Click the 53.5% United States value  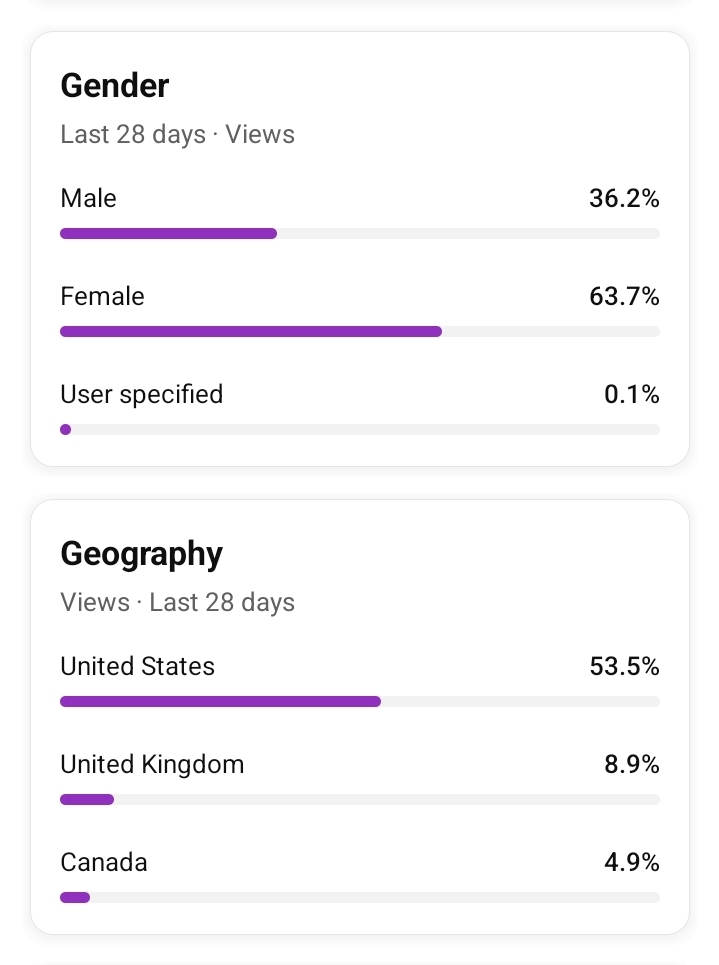point(624,666)
